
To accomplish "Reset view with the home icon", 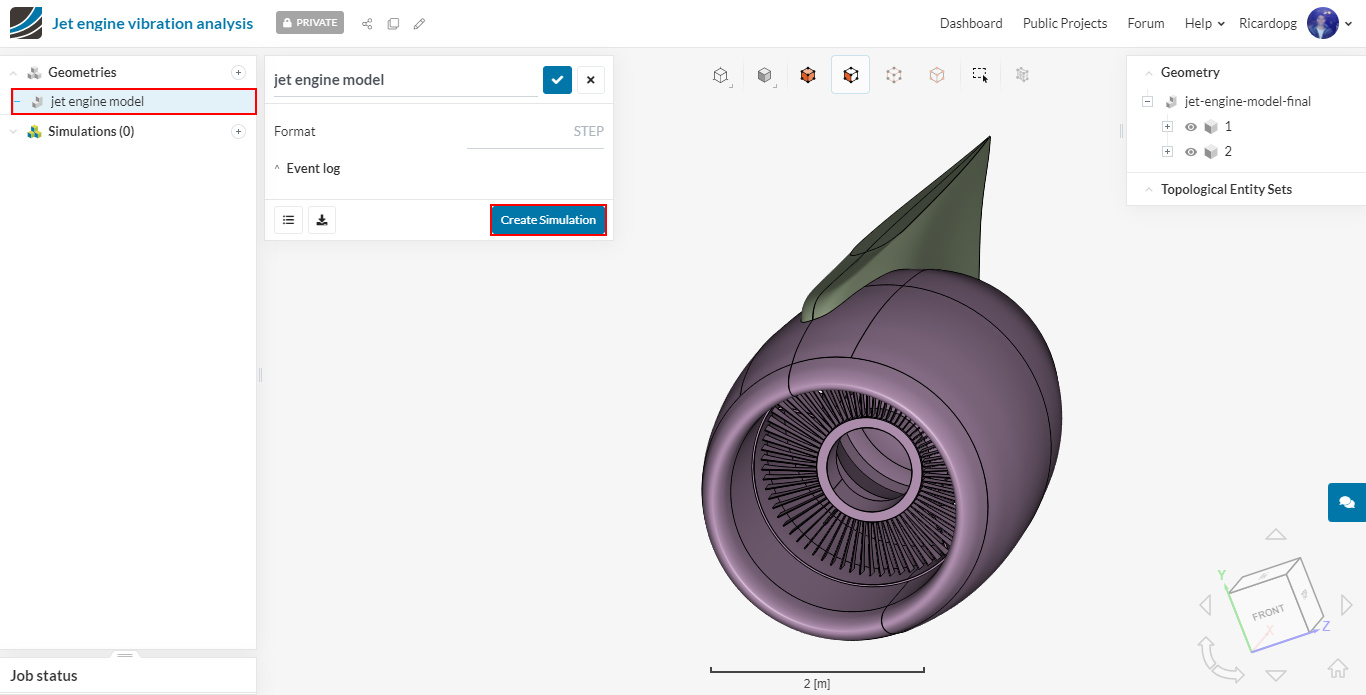I will click(x=1337, y=669).
